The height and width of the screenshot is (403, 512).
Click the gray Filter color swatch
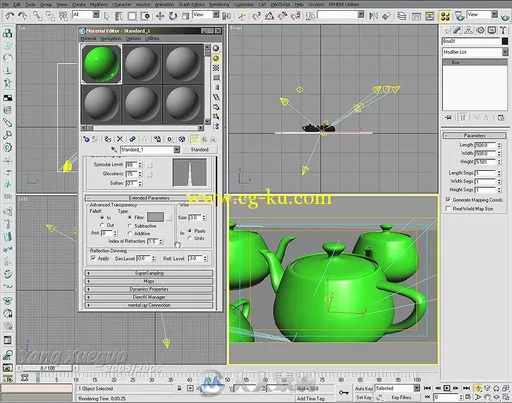[155, 217]
